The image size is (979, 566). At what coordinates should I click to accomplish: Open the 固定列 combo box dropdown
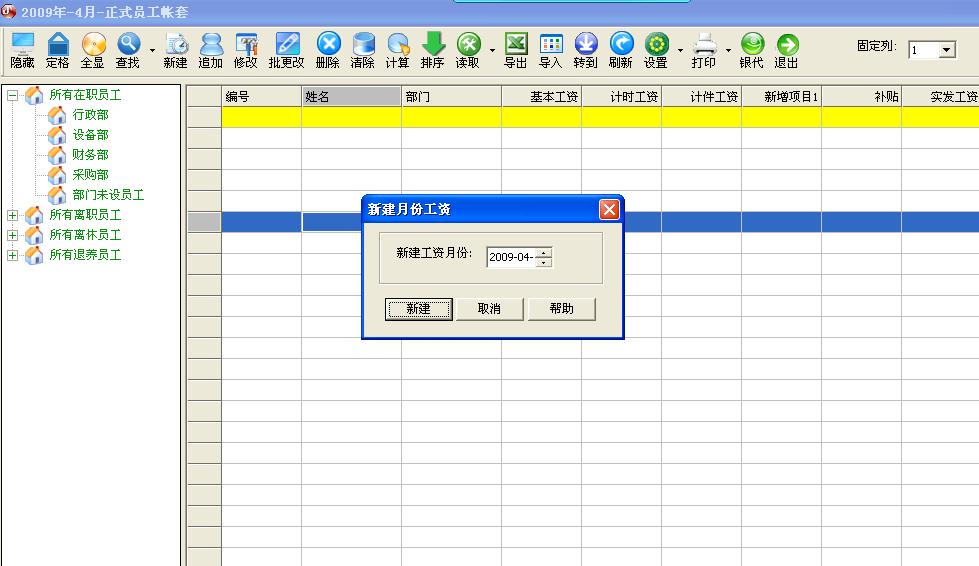click(x=947, y=50)
